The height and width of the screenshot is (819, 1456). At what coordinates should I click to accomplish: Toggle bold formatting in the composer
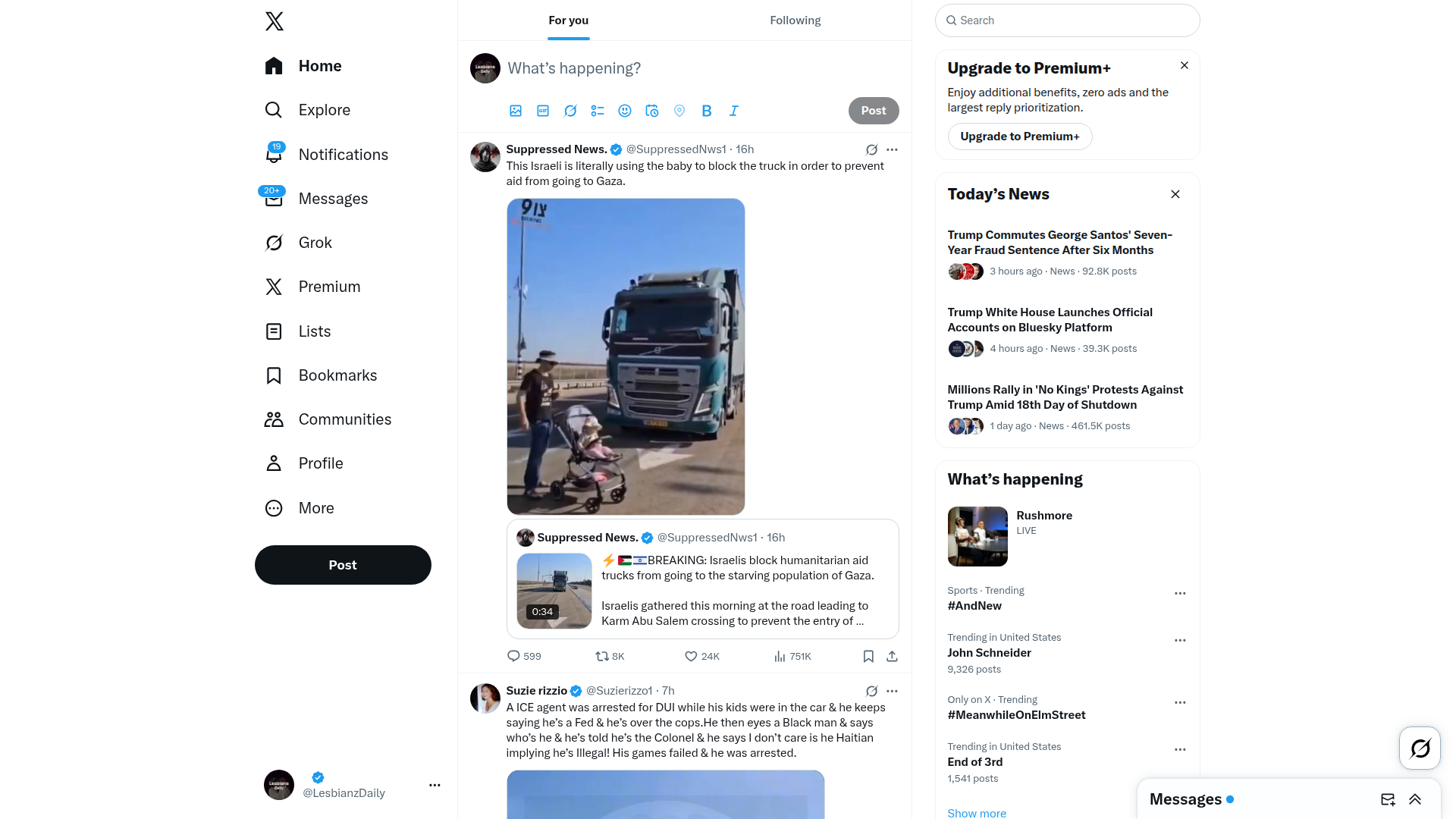pyautogui.click(x=707, y=111)
